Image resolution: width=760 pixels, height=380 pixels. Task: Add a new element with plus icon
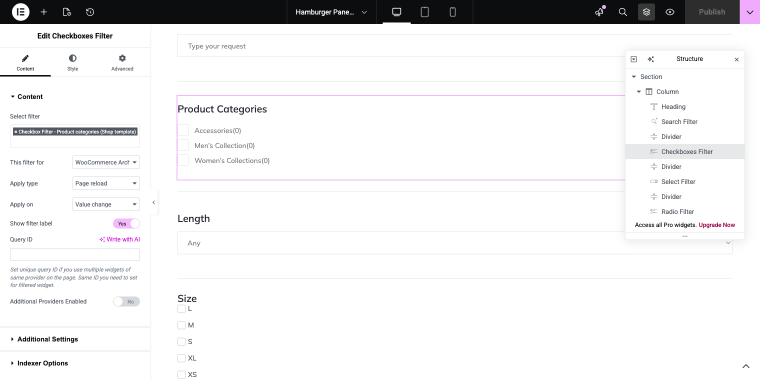coord(44,12)
